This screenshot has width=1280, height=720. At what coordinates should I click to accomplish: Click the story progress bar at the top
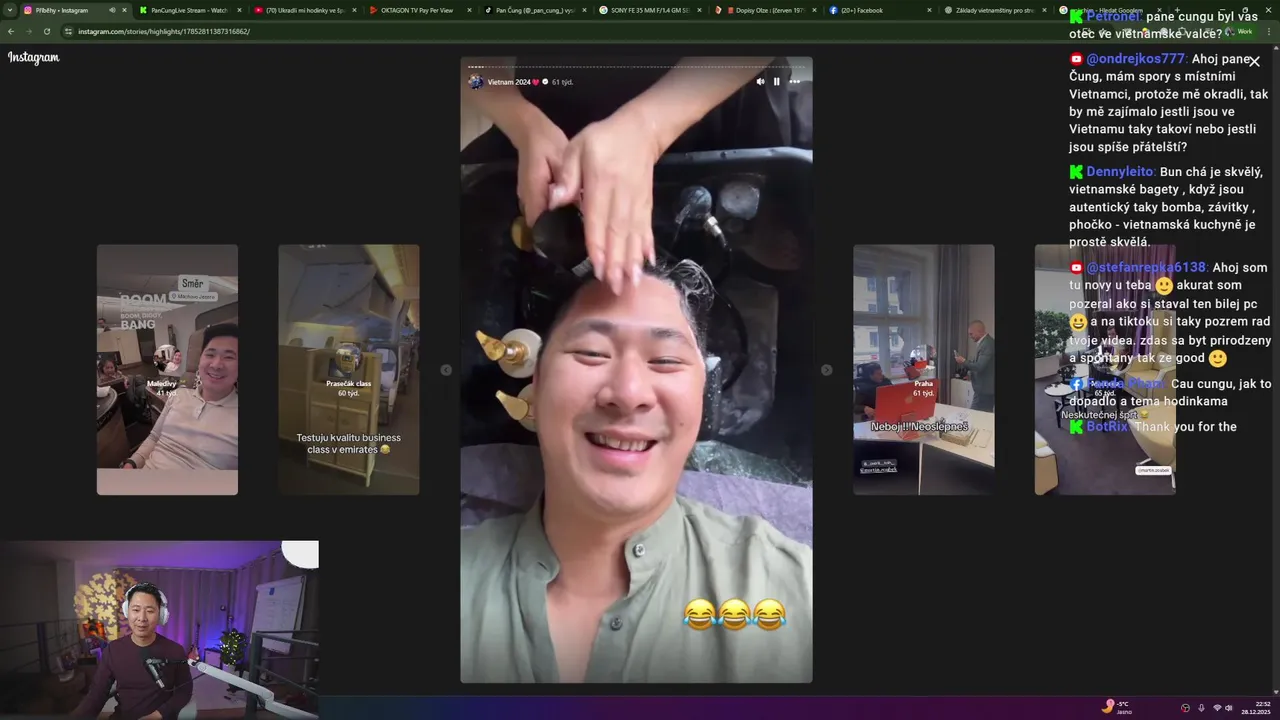[x=636, y=67]
